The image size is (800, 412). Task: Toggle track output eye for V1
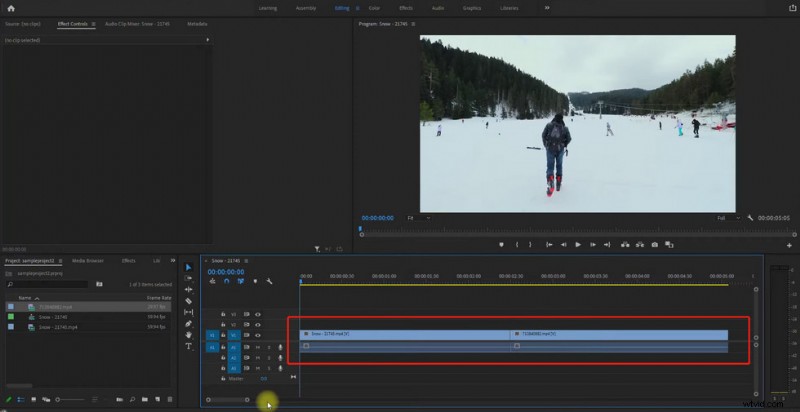pyautogui.click(x=258, y=335)
